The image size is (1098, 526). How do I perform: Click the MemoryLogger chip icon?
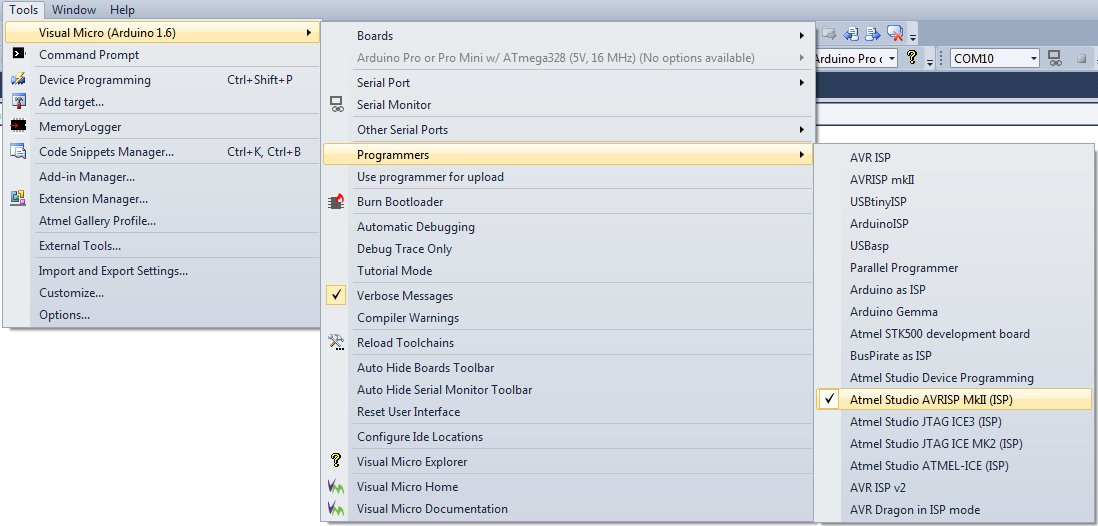pos(19,126)
